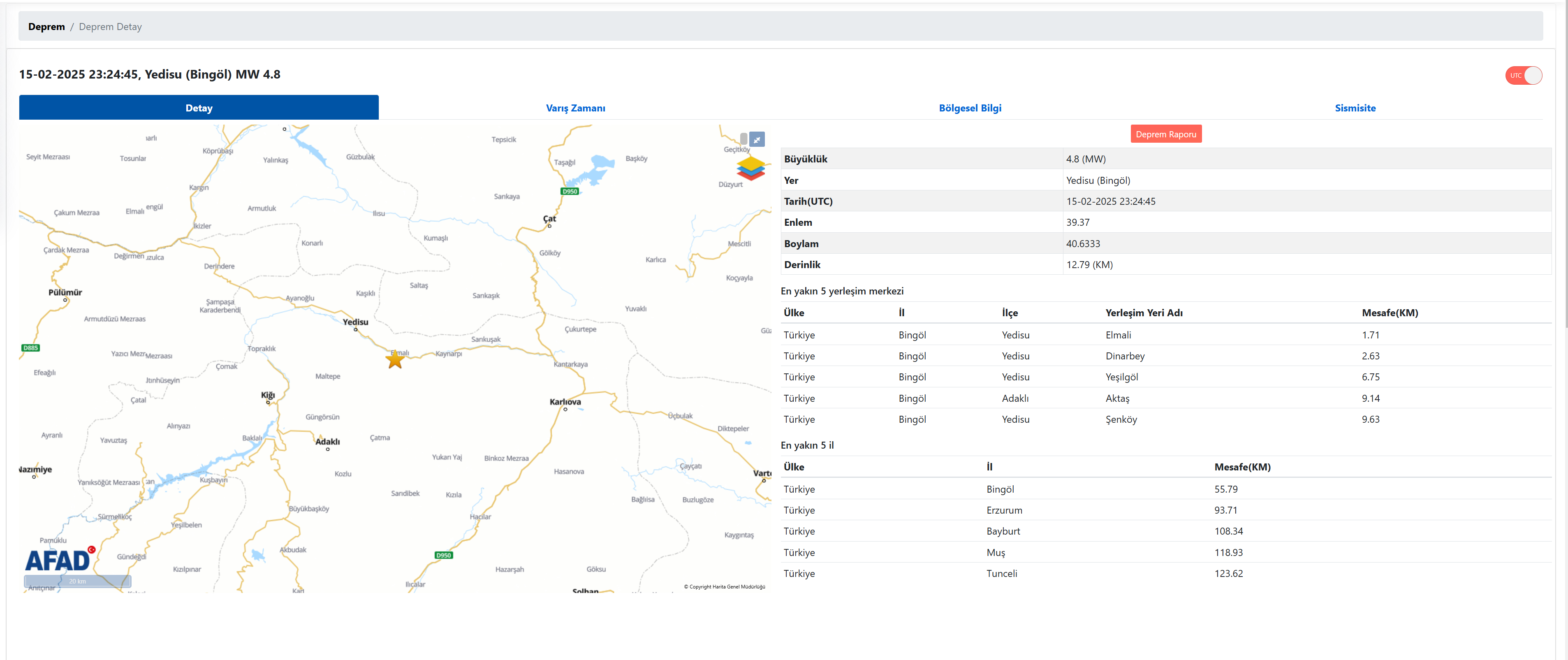This screenshot has height=660, width=1568.
Task: Click the Çat town label on map
Action: point(549,219)
